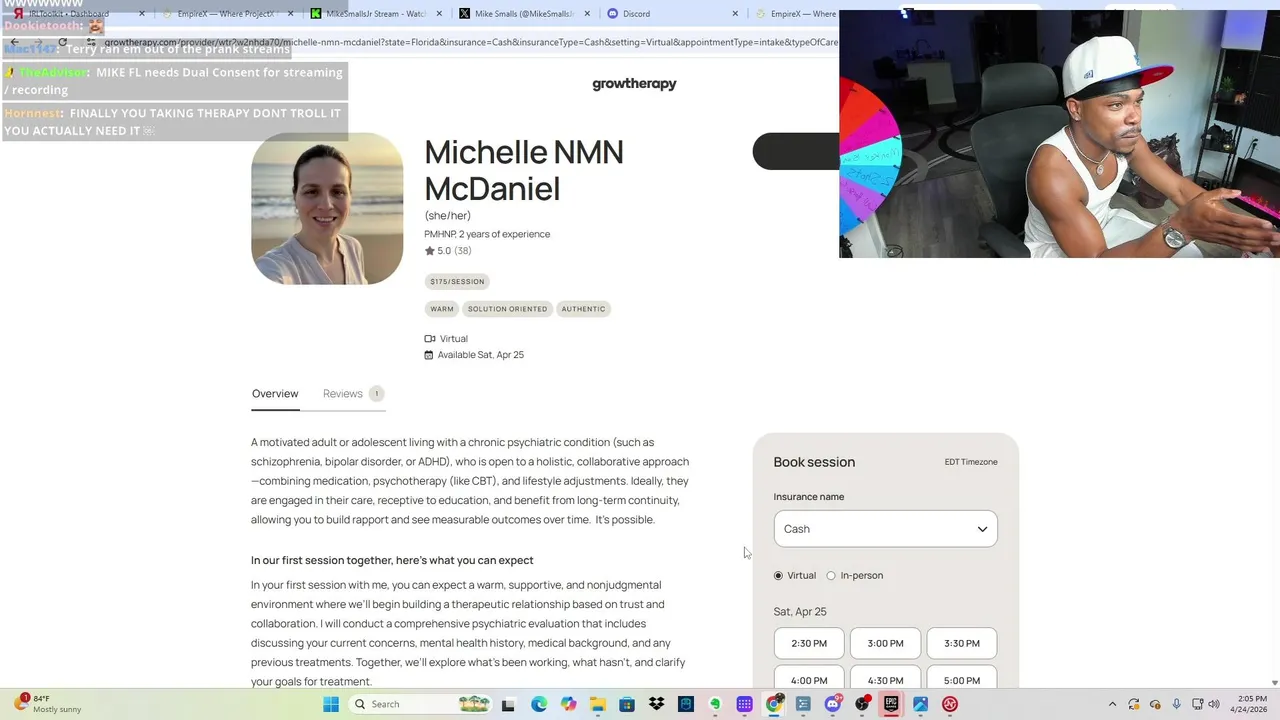Click the sync status tray icon

coord(1134,704)
